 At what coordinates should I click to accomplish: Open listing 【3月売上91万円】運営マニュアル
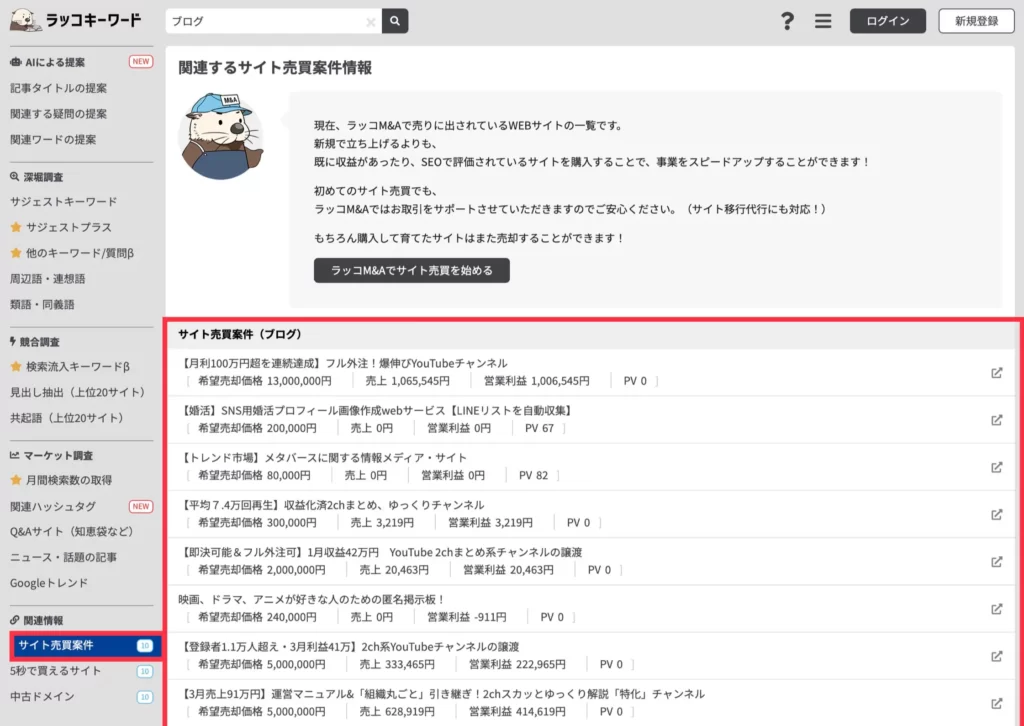click(x=443, y=694)
